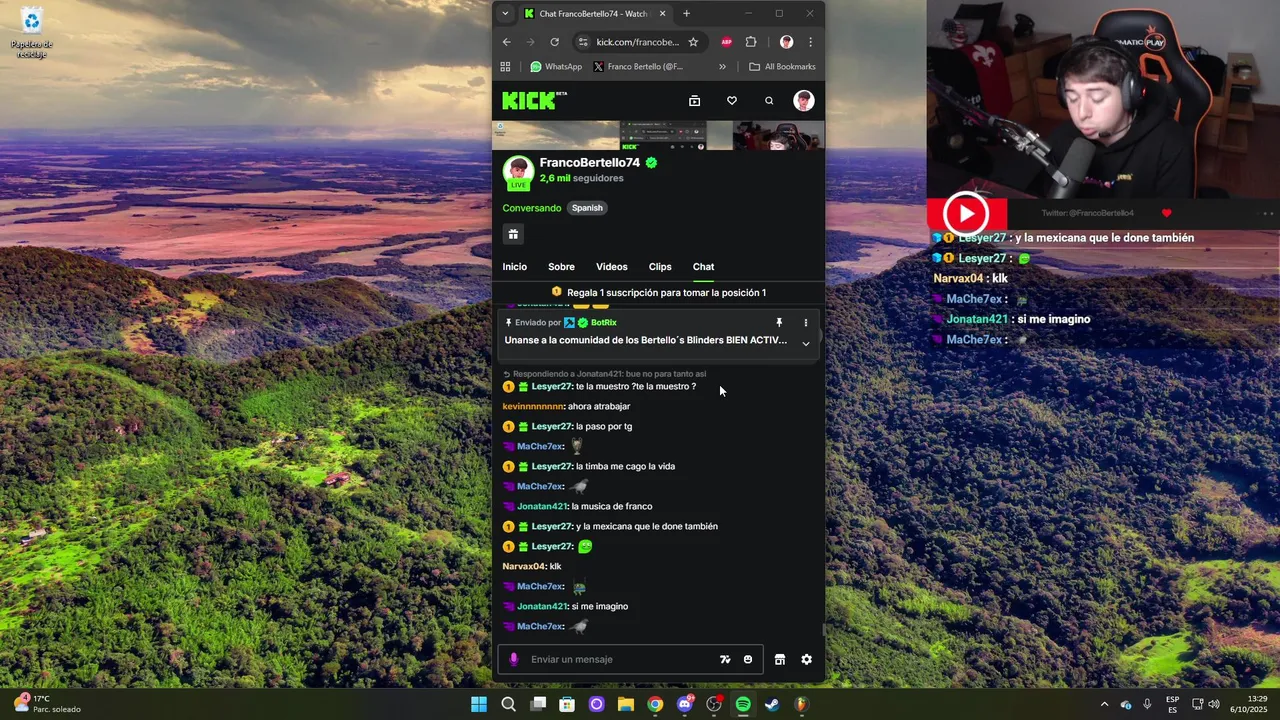
Task: Click Jonatan421's 'la musica de franco' message
Action: pos(612,507)
